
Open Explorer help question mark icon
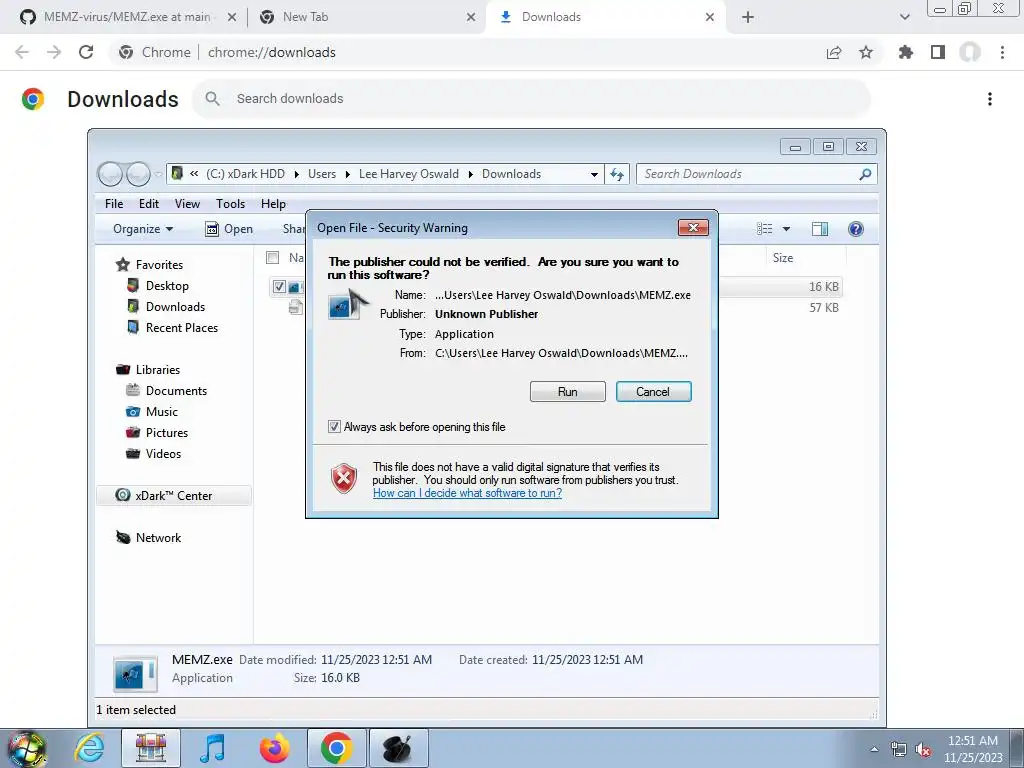pyautogui.click(x=856, y=229)
